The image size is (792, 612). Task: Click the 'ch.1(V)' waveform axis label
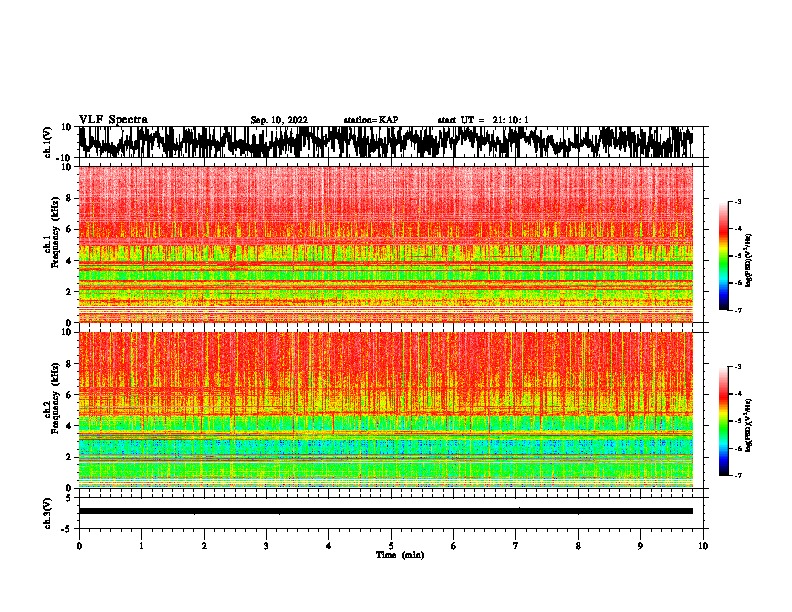pos(48,142)
